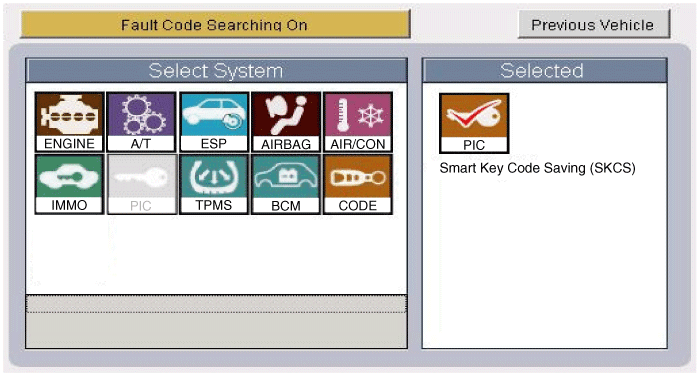Click the selected PIC icon with checkmark

tap(474, 123)
